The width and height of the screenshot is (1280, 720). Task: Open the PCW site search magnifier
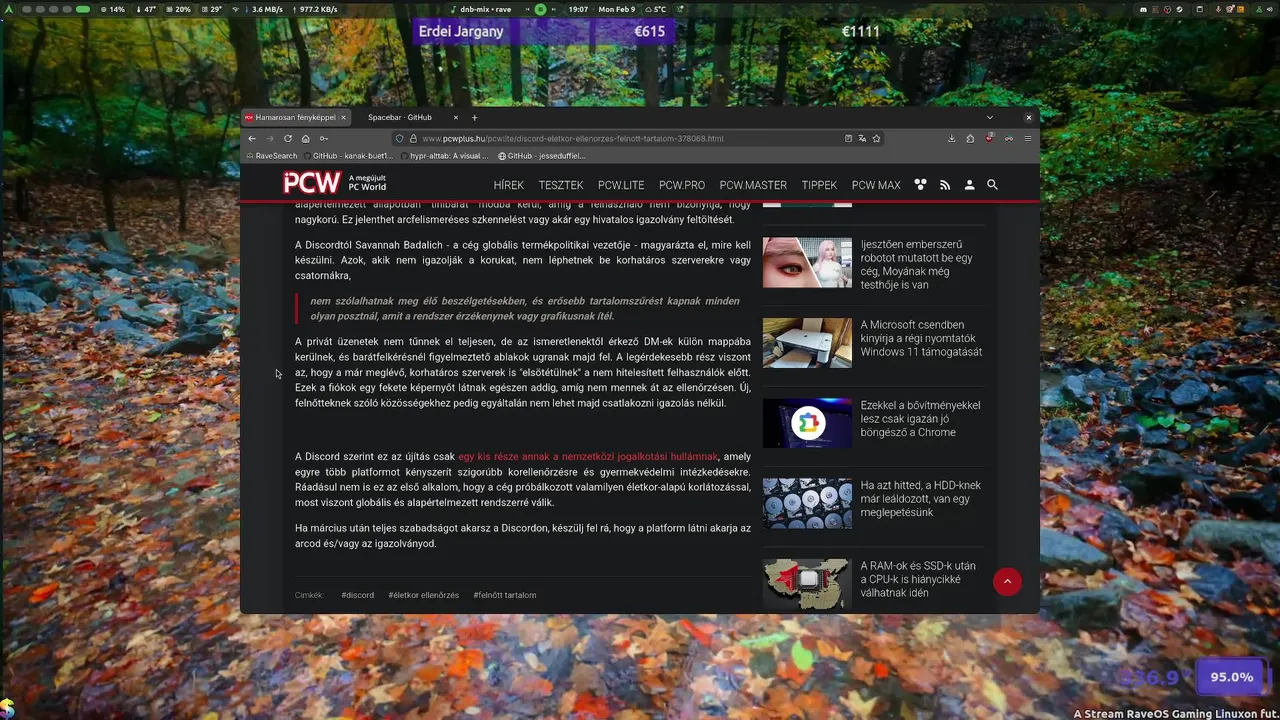992,185
